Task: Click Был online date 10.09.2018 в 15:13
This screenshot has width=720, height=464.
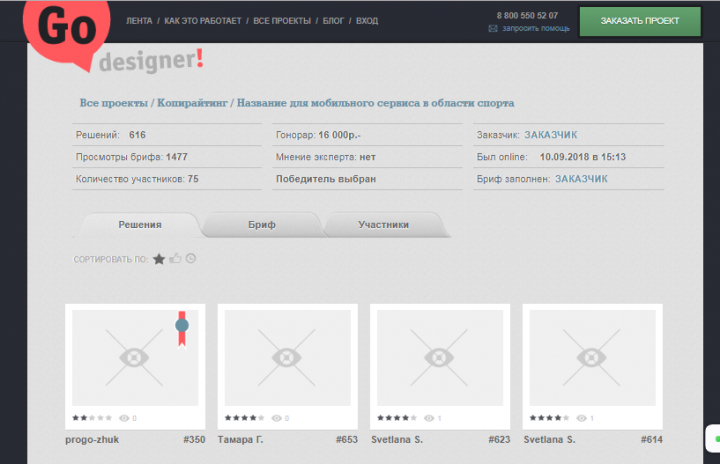Action: pyautogui.click(x=583, y=157)
